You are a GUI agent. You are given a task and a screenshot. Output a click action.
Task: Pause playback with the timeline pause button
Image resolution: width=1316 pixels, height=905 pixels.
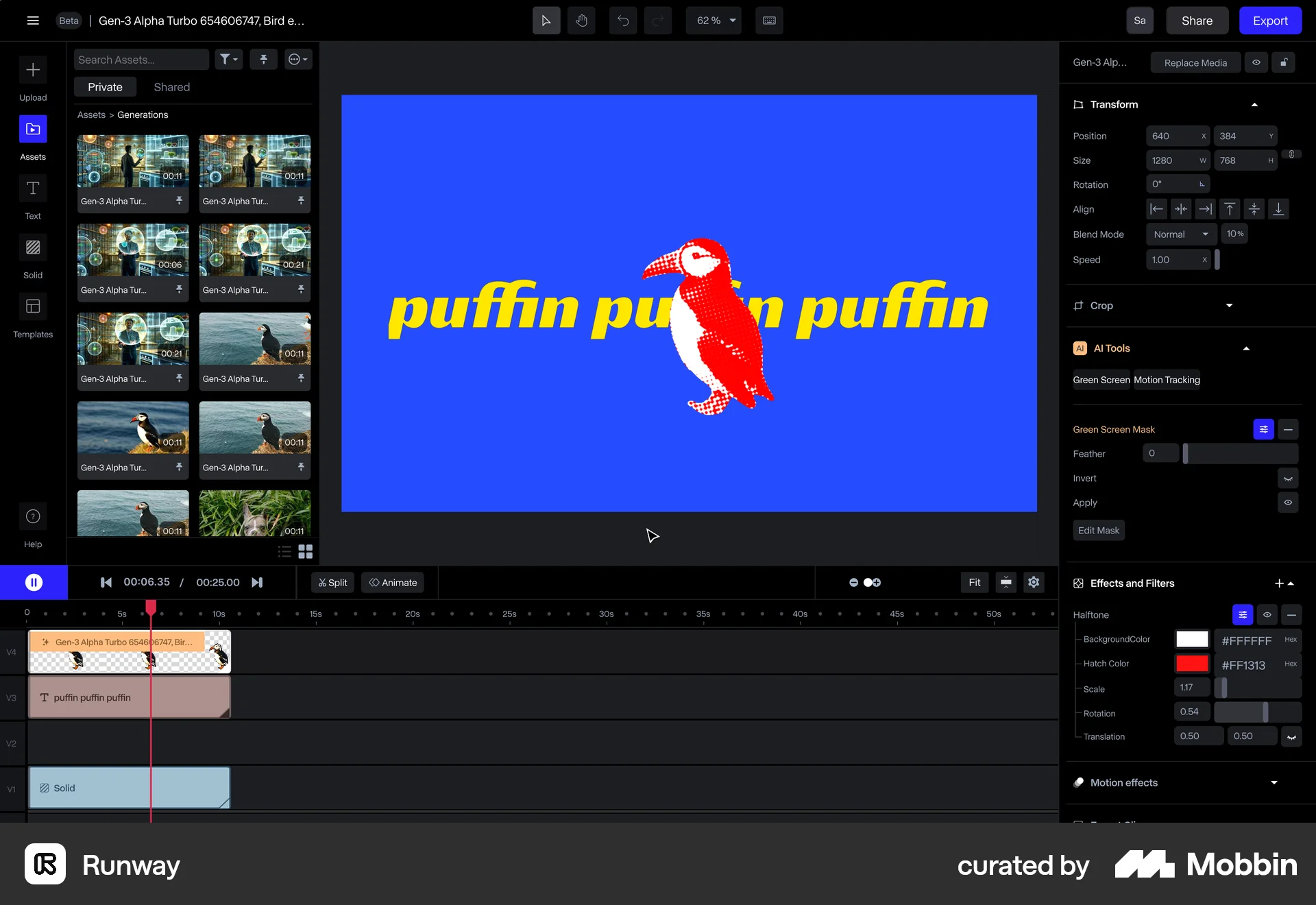(34, 582)
